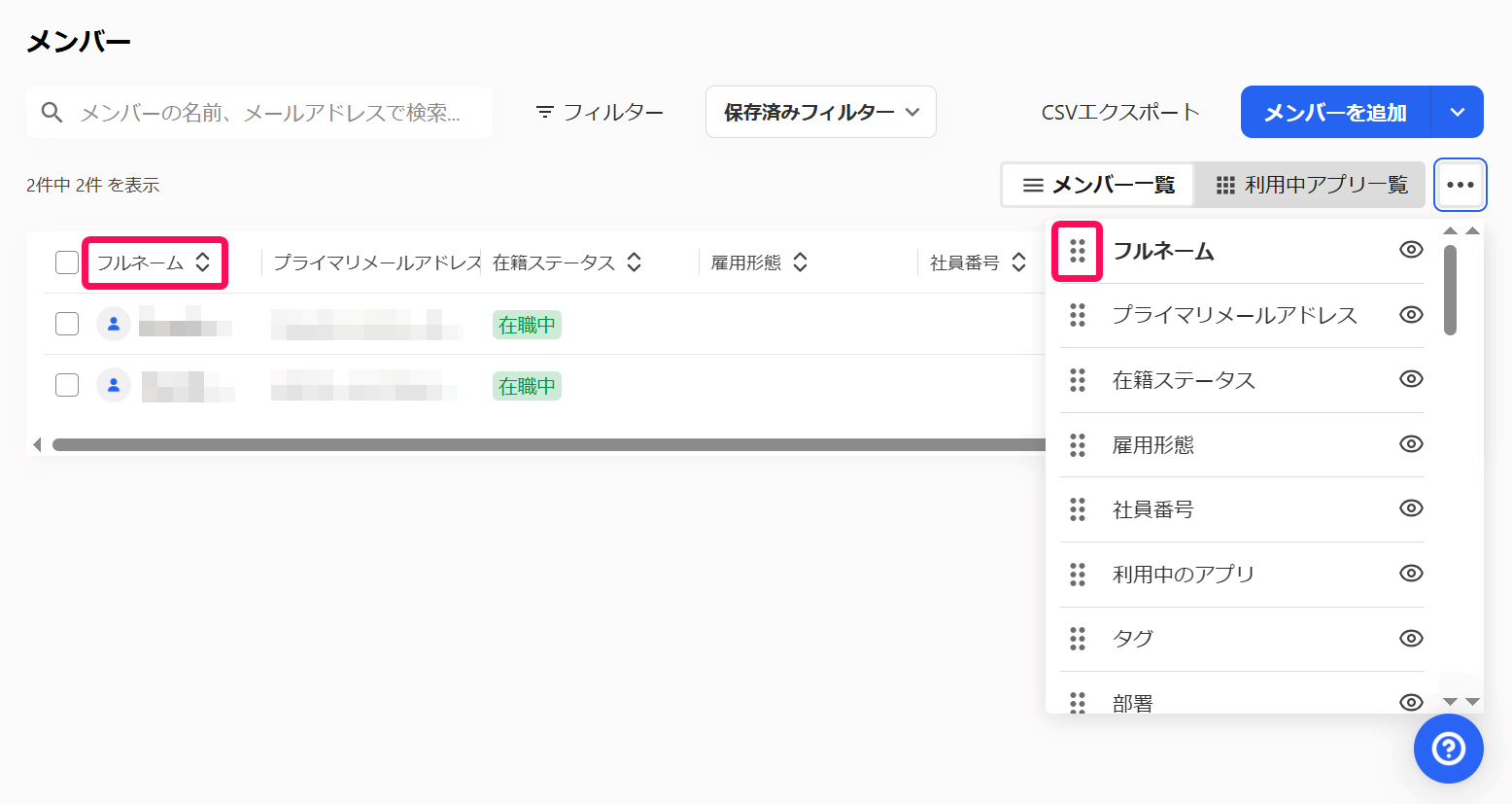Toggle visibility of 部署 column
This screenshot has width=1512, height=804.
pyautogui.click(x=1411, y=702)
